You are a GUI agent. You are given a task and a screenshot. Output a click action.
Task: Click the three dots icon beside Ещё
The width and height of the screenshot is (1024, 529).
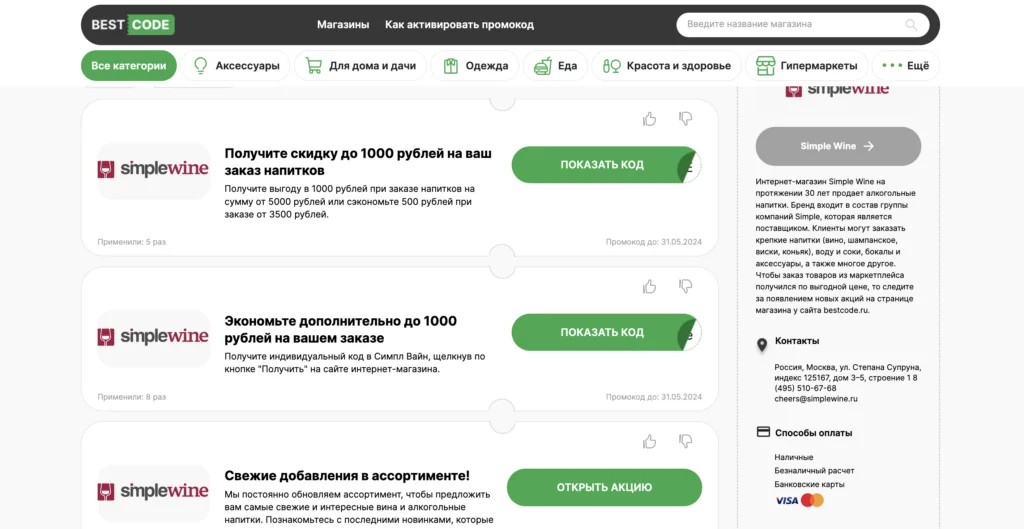click(x=891, y=65)
